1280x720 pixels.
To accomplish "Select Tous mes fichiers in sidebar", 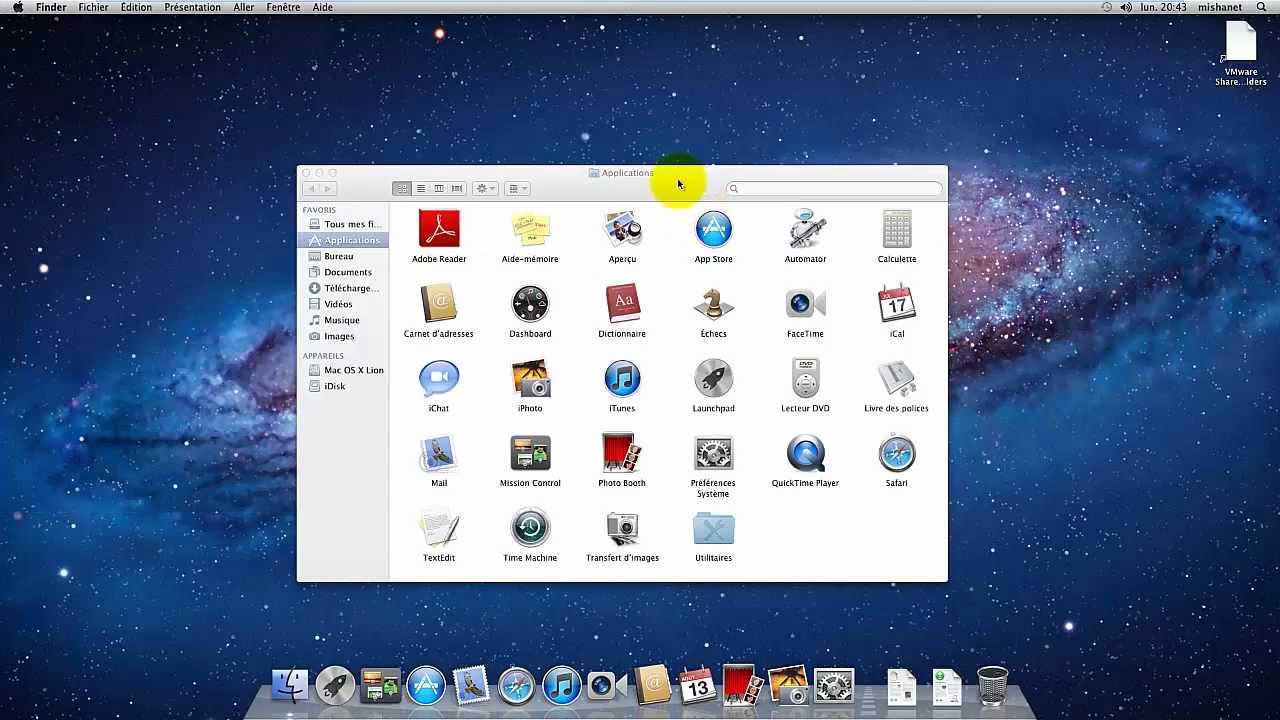I will coord(343,224).
